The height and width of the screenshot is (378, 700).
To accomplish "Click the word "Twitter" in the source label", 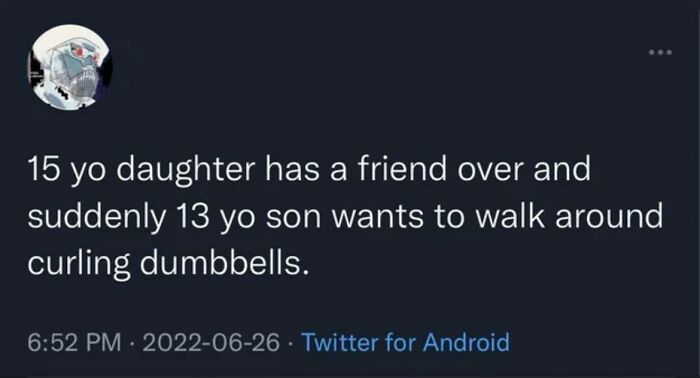I will (x=341, y=343).
